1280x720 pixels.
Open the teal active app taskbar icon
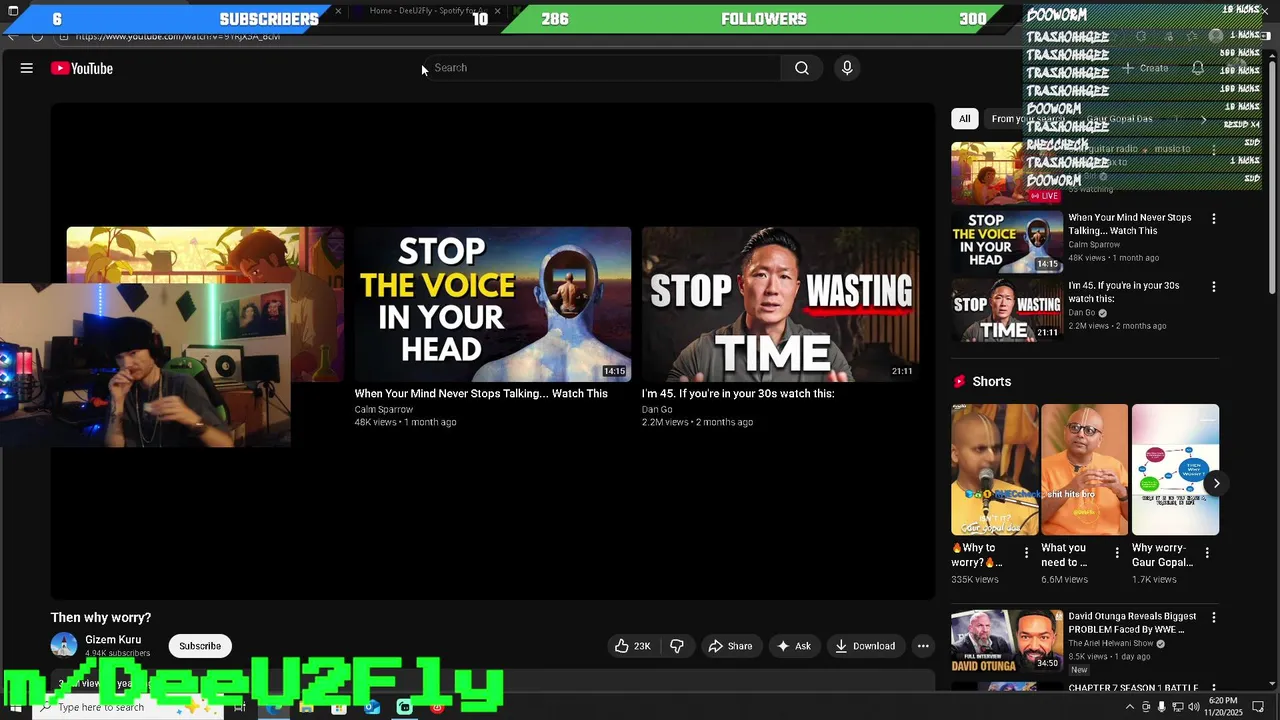pyautogui.click(x=404, y=707)
